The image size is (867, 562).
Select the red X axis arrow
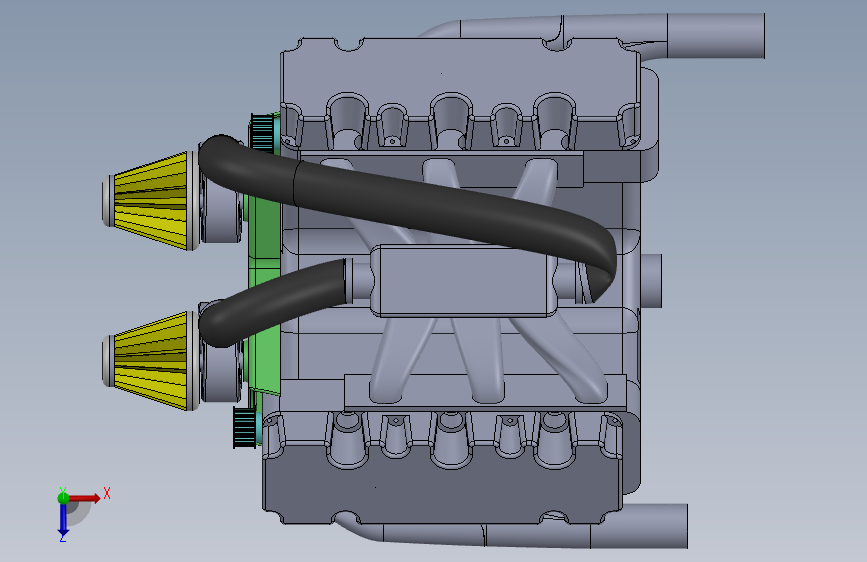pyautogui.click(x=85, y=498)
